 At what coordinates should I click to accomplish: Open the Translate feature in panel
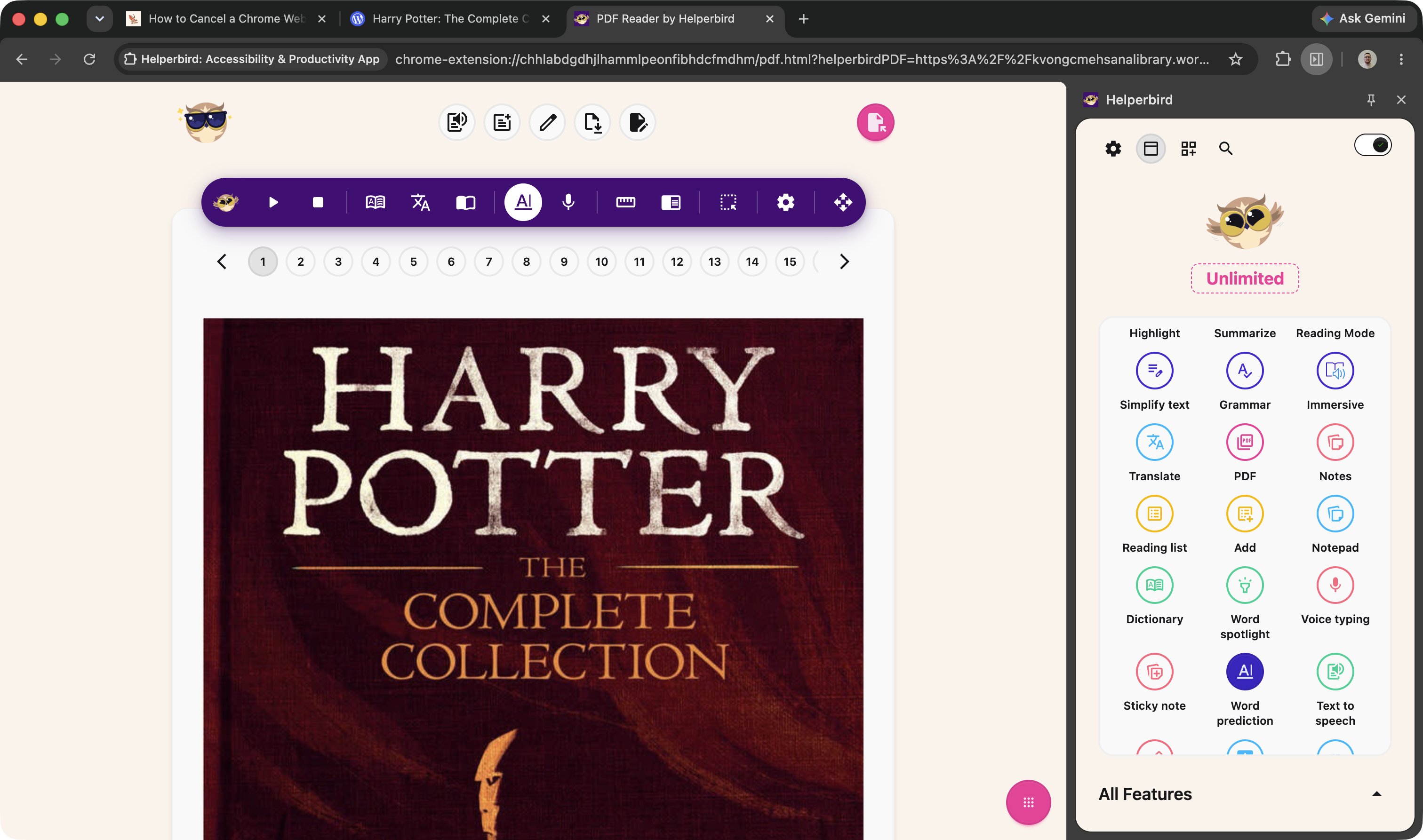click(1154, 442)
